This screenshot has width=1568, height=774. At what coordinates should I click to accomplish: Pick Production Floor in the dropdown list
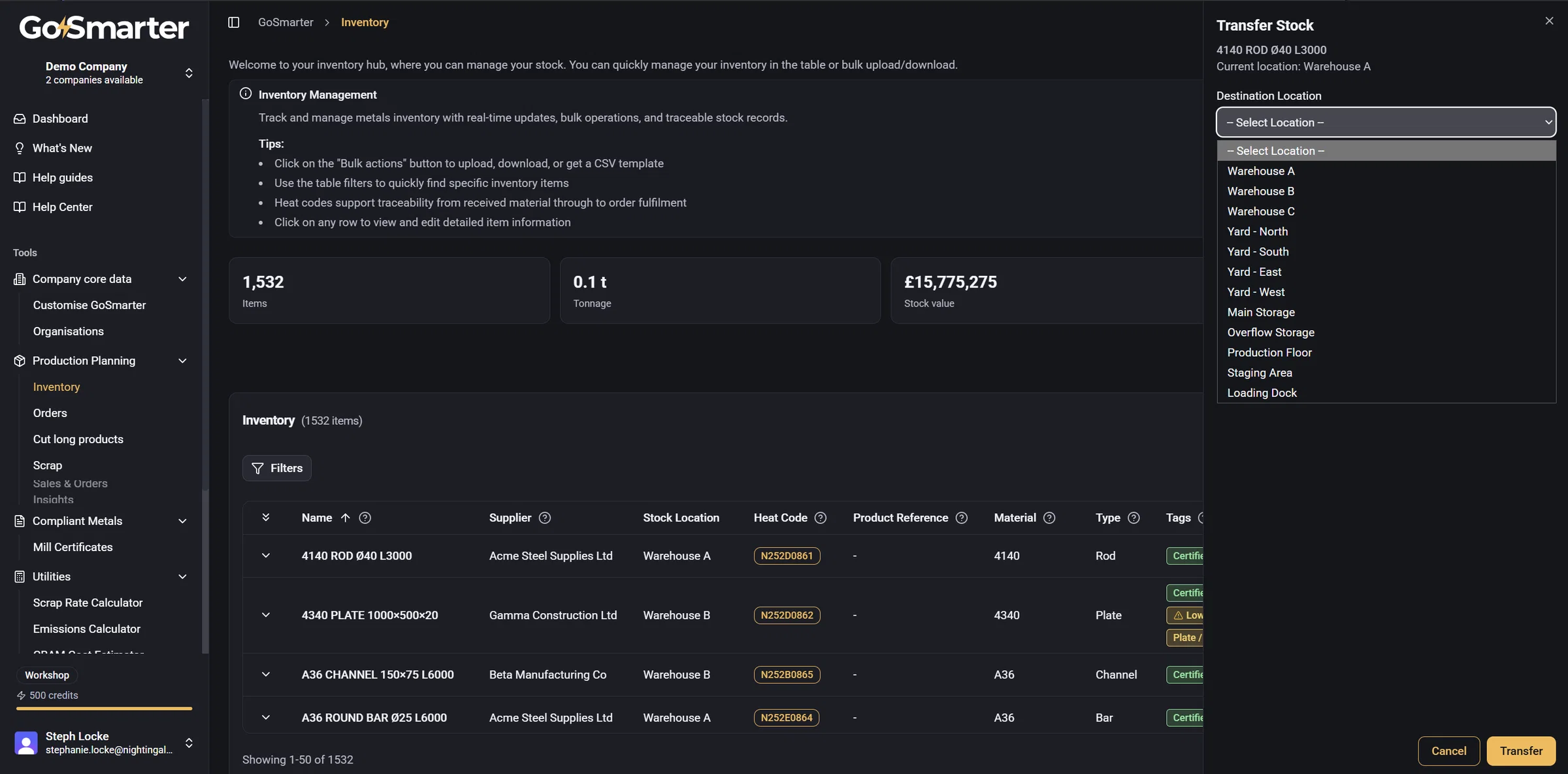pyautogui.click(x=1386, y=353)
